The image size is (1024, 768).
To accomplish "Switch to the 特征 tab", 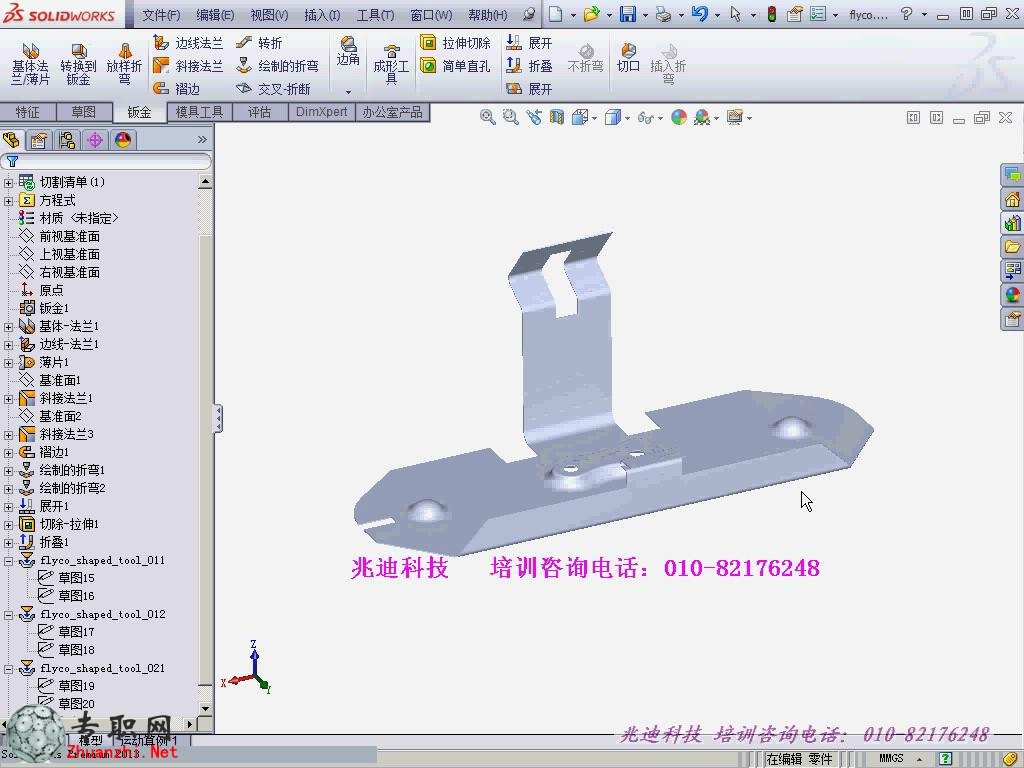I will (x=27, y=112).
